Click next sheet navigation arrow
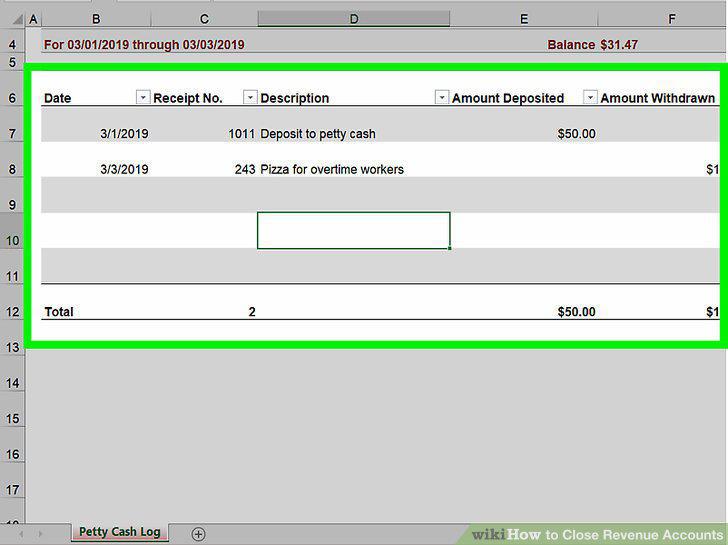Image resolution: width=728 pixels, height=545 pixels. click(x=40, y=534)
